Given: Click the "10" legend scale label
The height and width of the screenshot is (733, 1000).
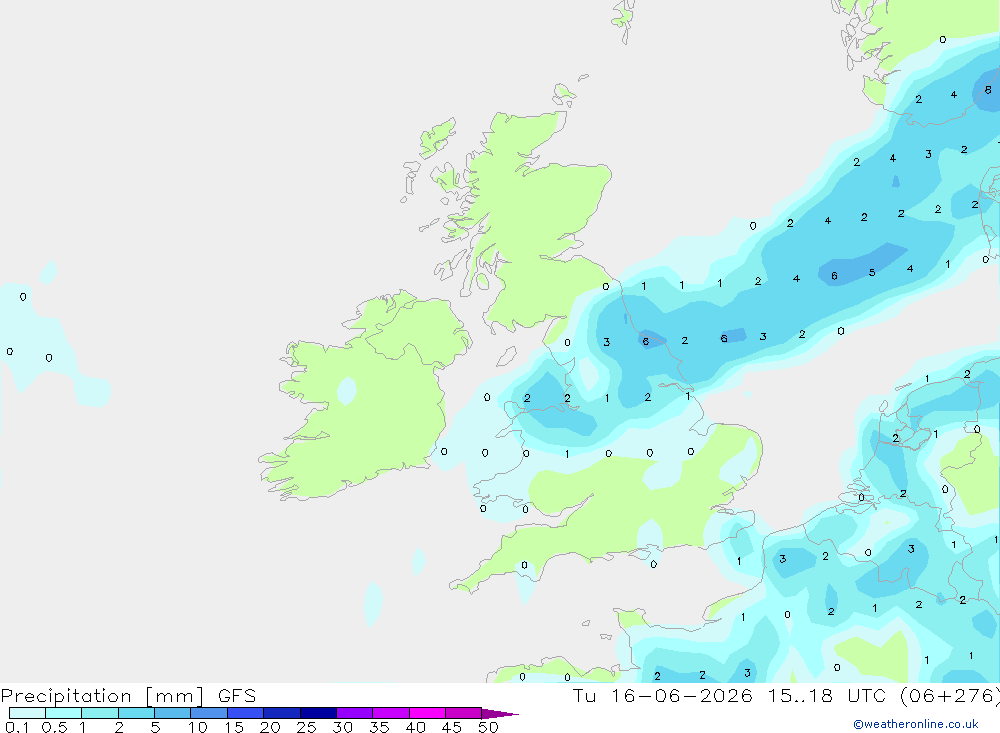Looking at the screenshot, I should pos(198,727).
